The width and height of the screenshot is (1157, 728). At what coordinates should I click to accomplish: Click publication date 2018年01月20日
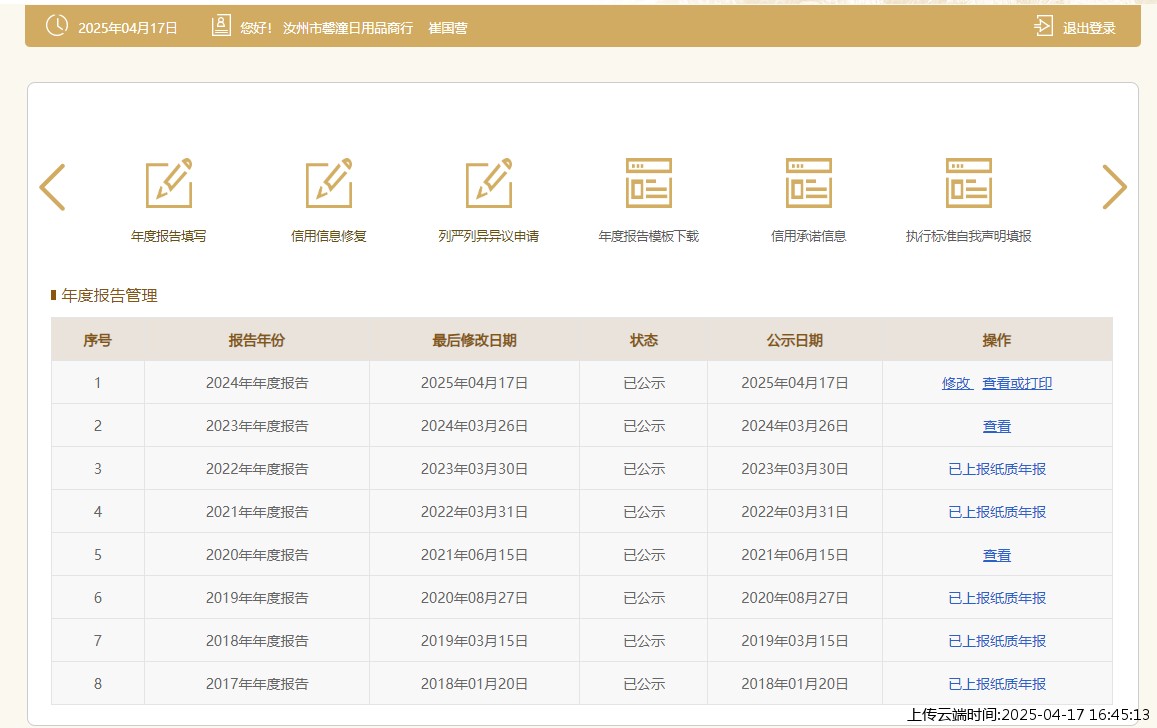[x=795, y=684]
